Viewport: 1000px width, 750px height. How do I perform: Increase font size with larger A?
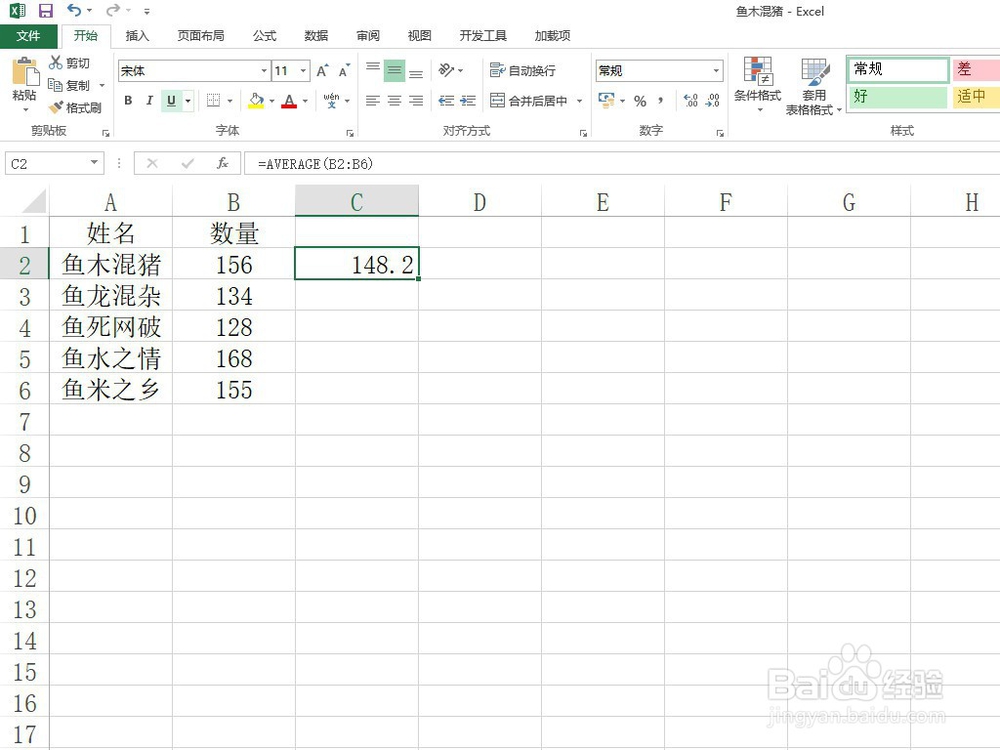323,71
